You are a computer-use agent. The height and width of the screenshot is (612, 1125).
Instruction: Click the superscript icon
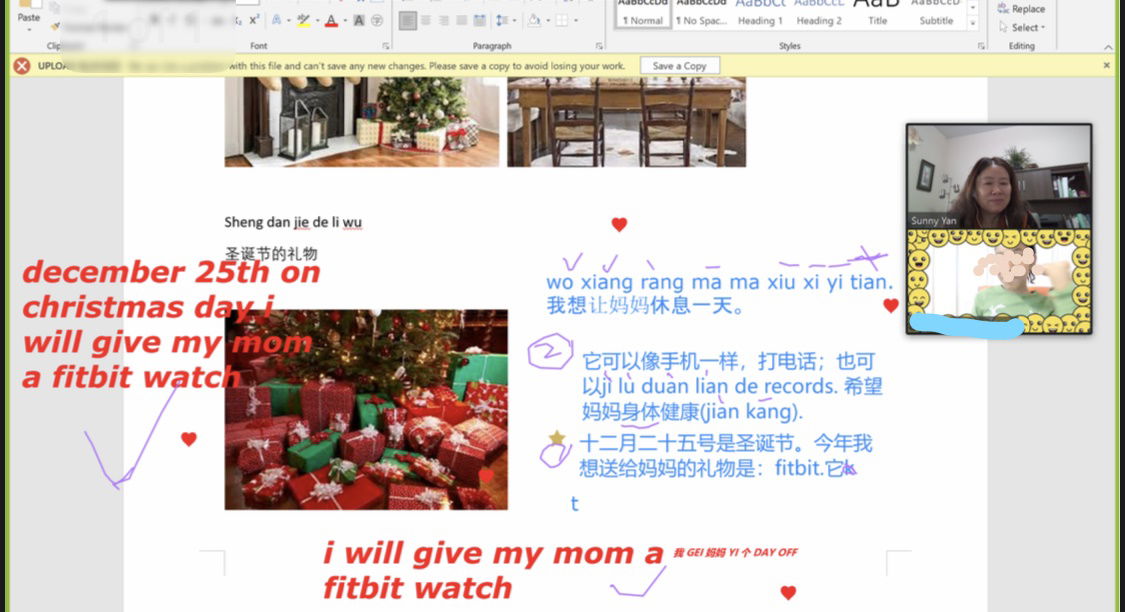coord(254,20)
